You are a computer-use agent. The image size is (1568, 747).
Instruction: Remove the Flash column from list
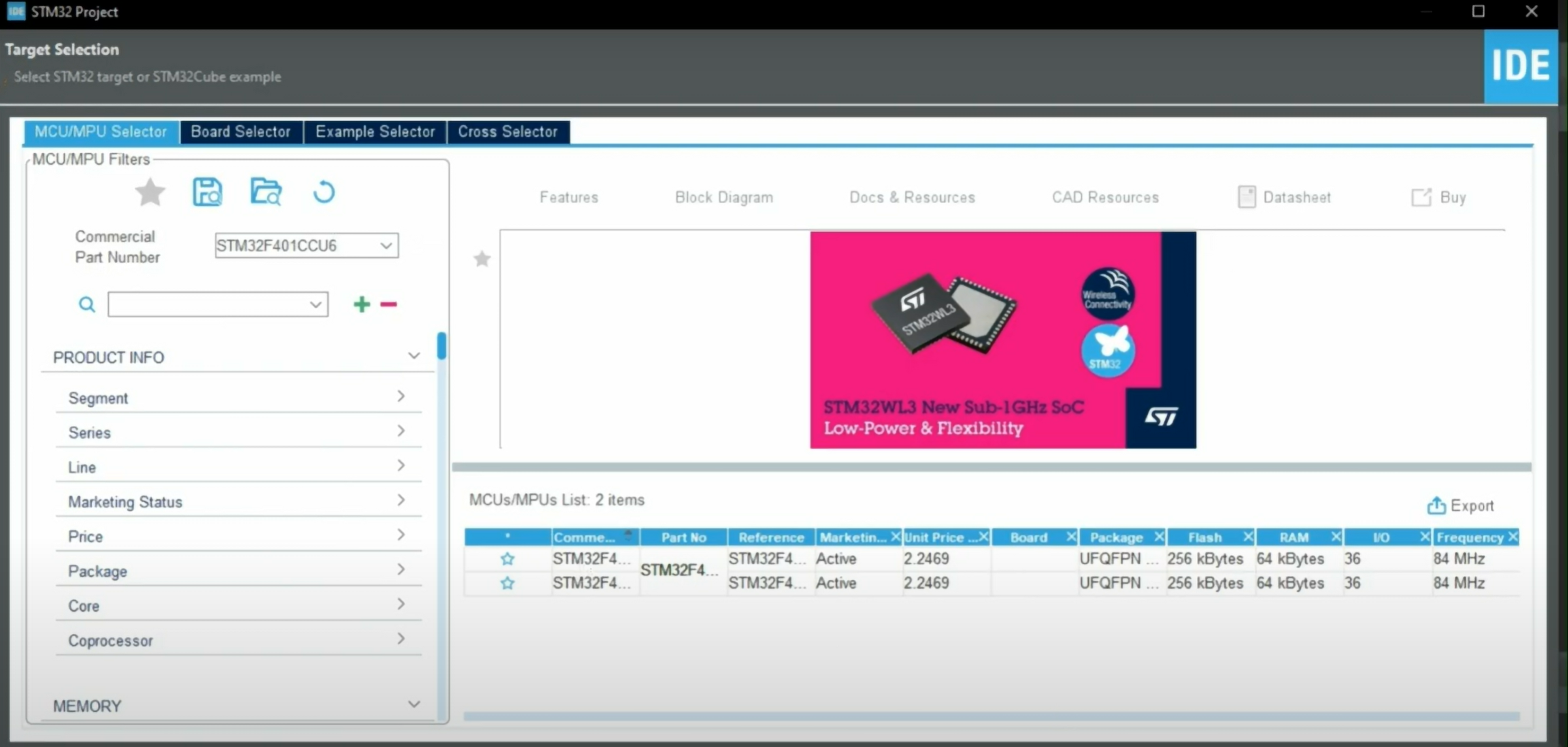(x=1247, y=537)
